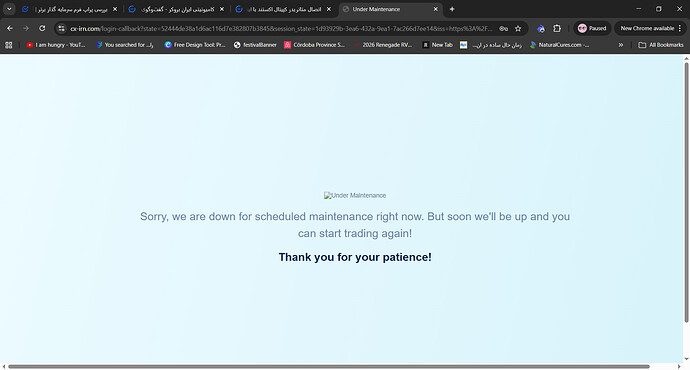Bookmark this page with star icon
The image size is (690, 370).
[x=518, y=29]
